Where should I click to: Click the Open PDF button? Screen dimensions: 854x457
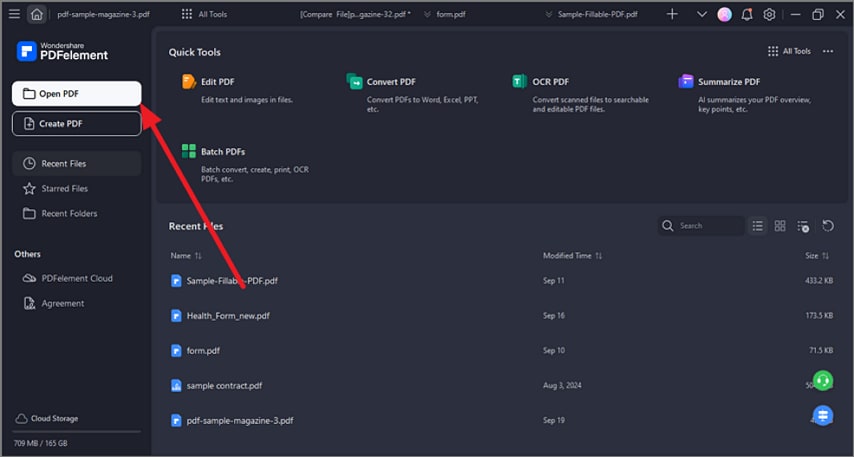click(x=76, y=94)
